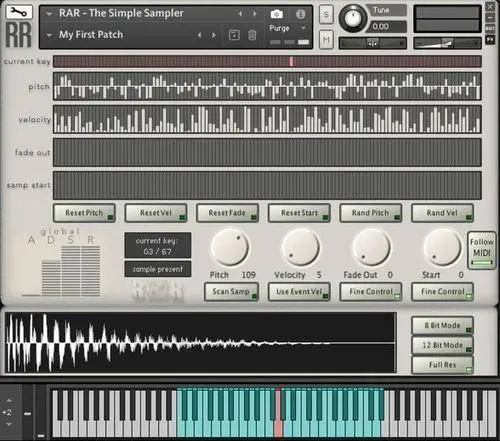Click the instrument name RAR - The Simple Sampler
Screen dimensions: 500x441
(121, 13)
